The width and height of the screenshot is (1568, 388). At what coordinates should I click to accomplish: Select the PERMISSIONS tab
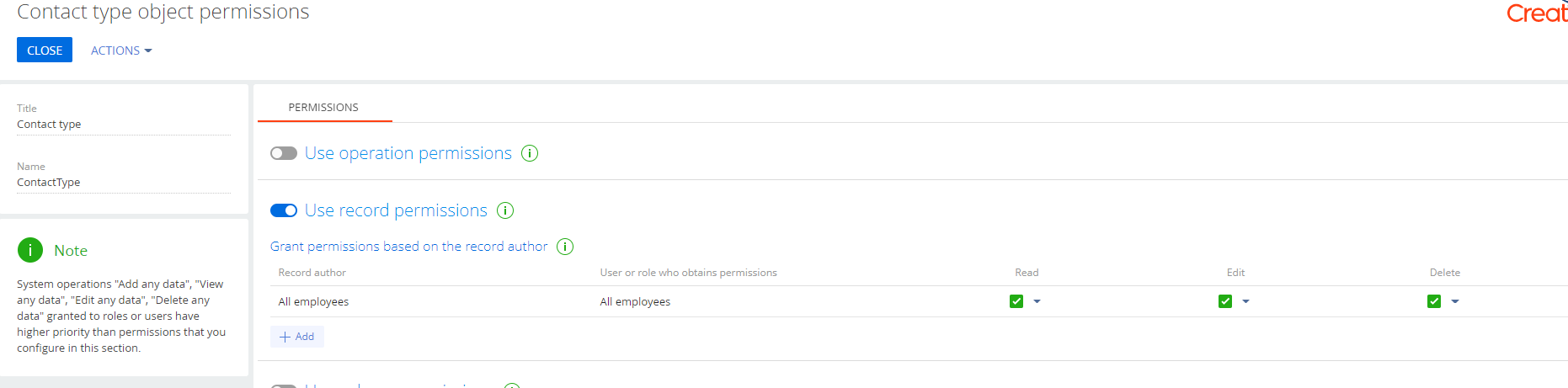point(323,107)
